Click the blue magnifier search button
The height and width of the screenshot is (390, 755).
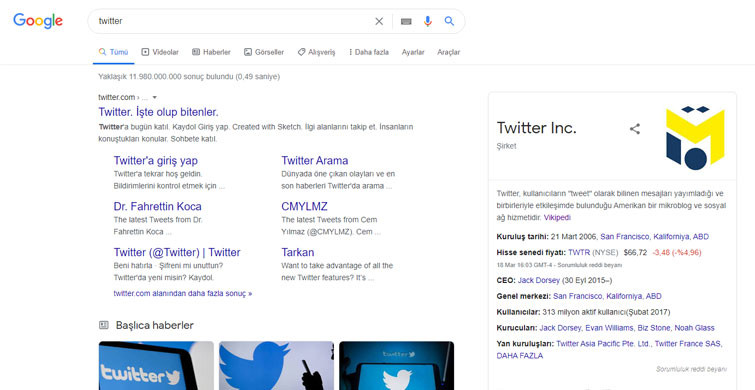tap(449, 21)
